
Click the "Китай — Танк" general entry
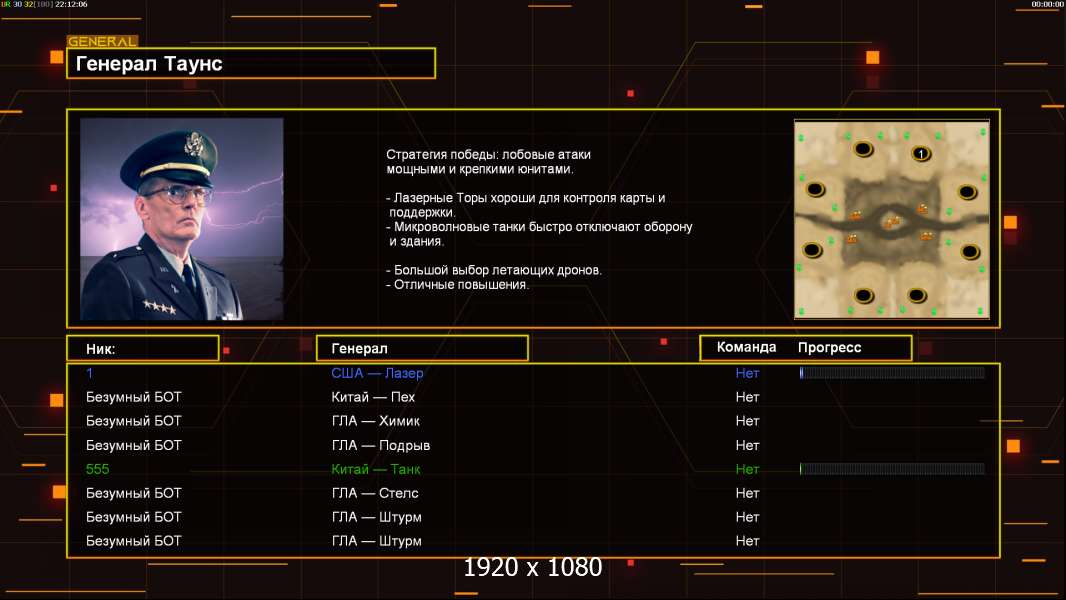376,469
